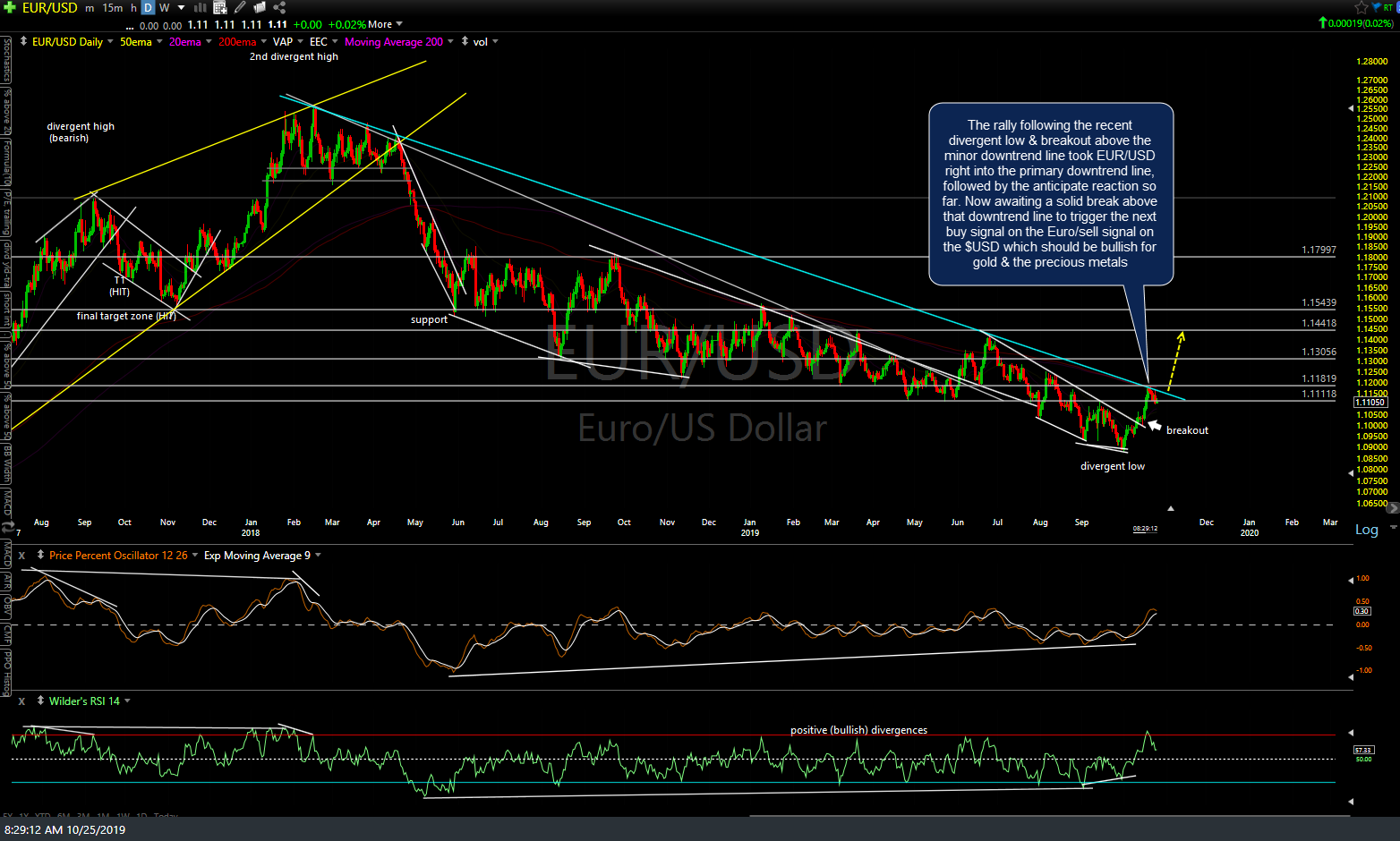The height and width of the screenshot is (841, 1400).
Task: Close the Wilder's RSI pane
Action: [22, 701]
